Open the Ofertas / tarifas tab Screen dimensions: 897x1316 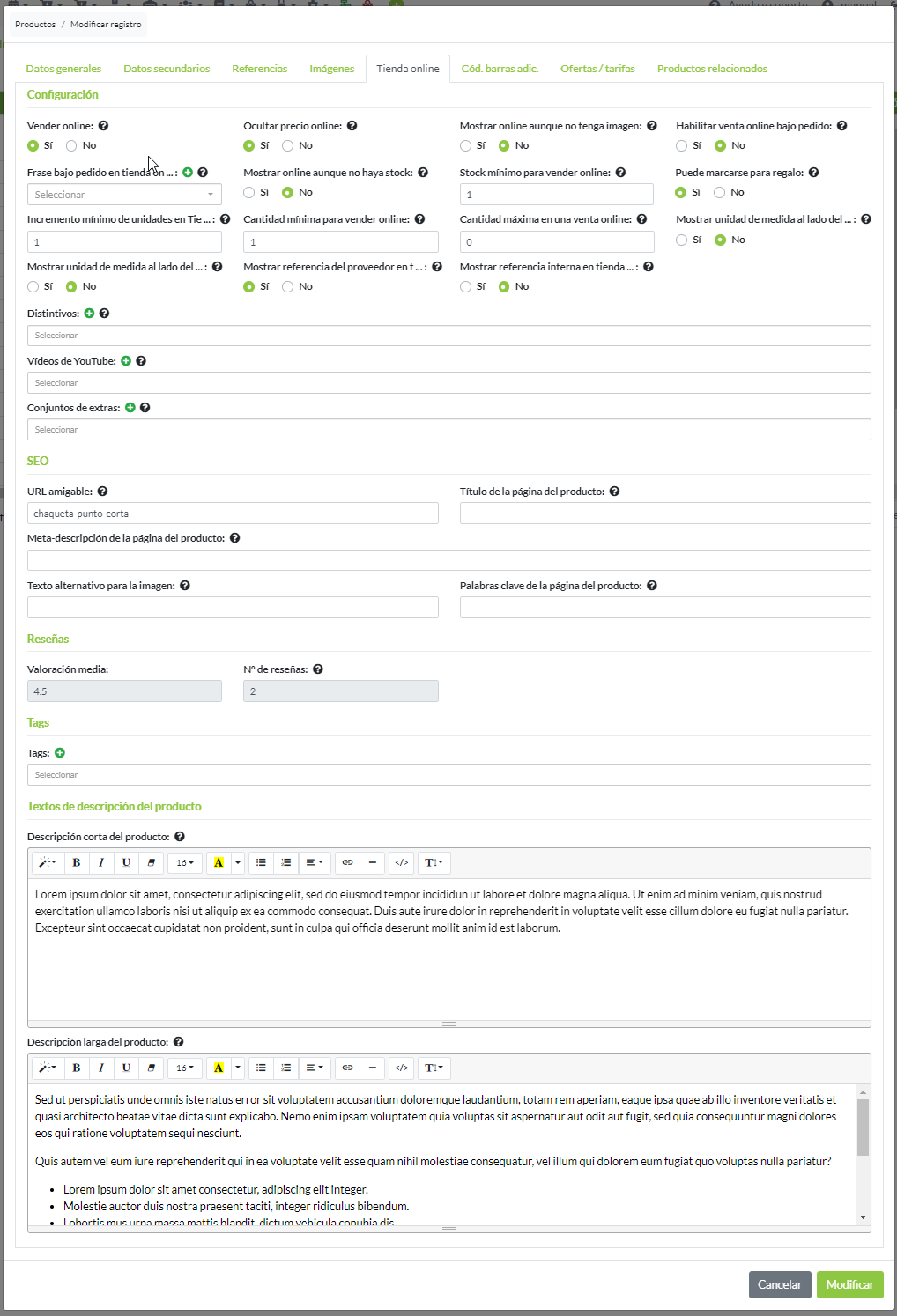(597, 69)
